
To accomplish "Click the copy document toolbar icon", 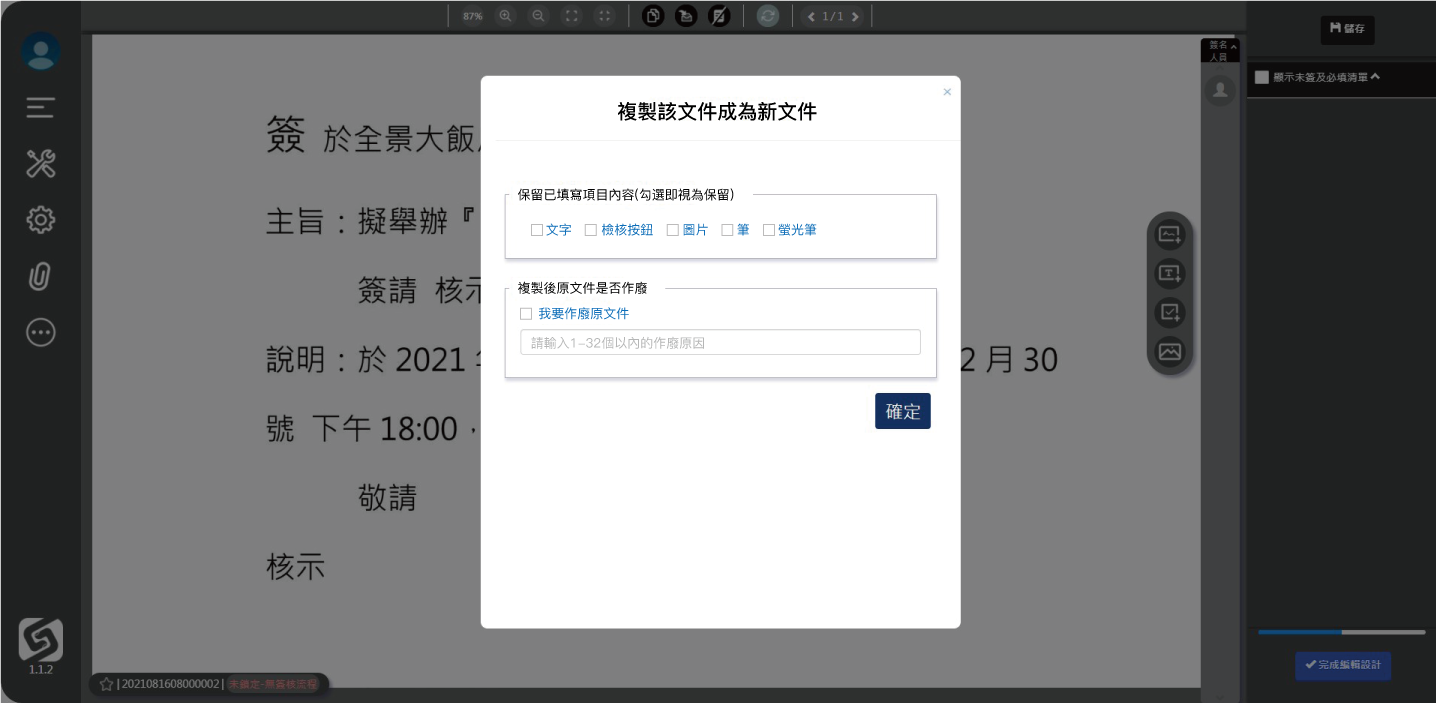I will (653, 16).
